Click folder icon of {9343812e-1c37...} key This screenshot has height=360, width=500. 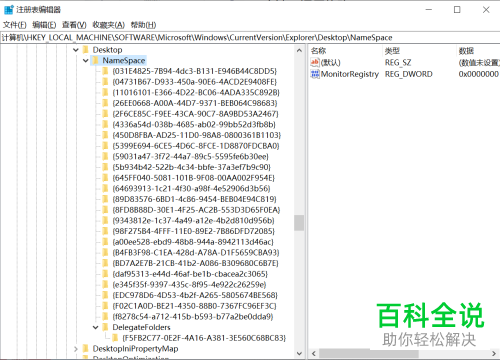coord(105,220)
